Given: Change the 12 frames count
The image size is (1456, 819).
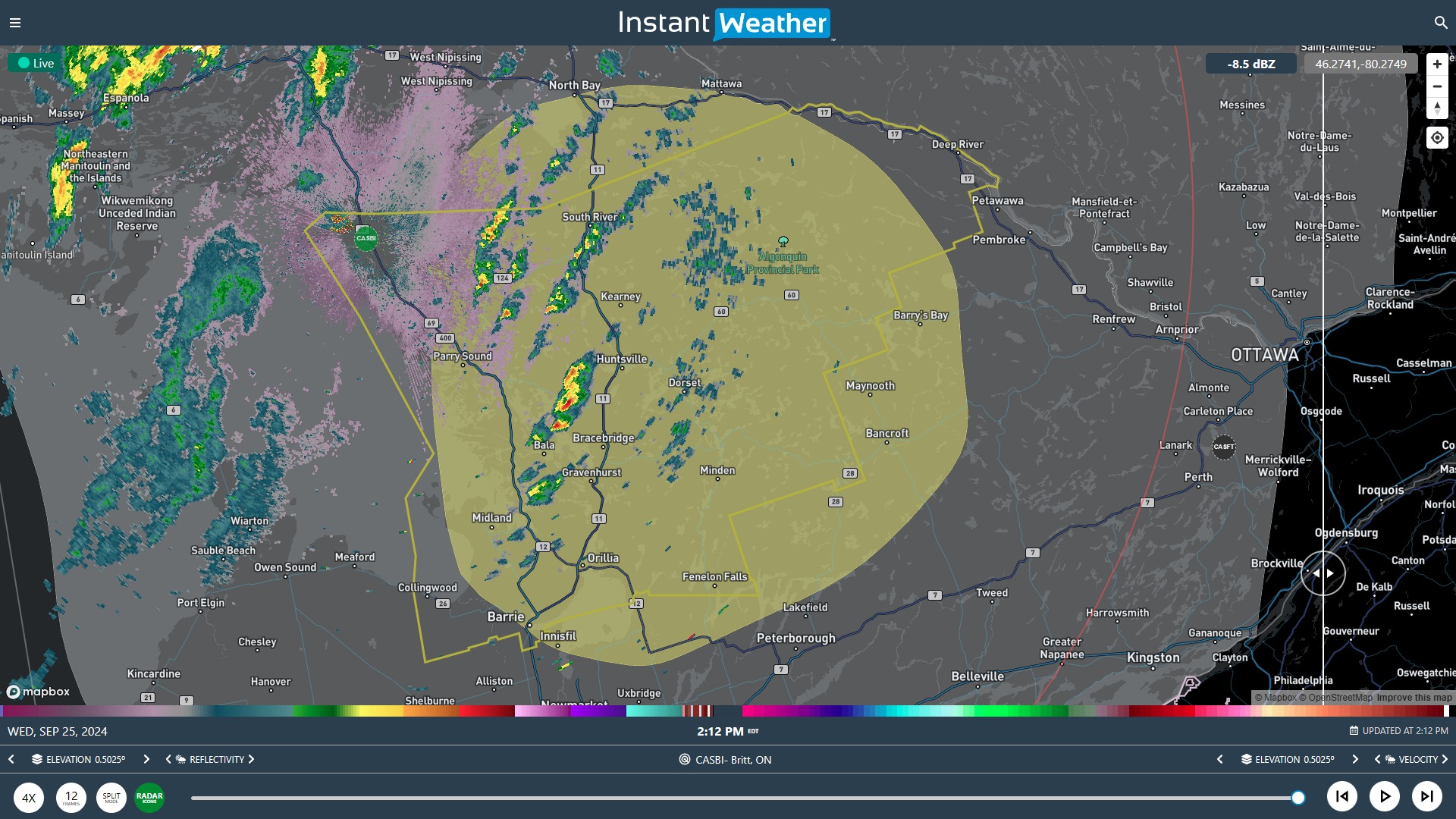Looking at the screenshot, I should coord(71,798).
